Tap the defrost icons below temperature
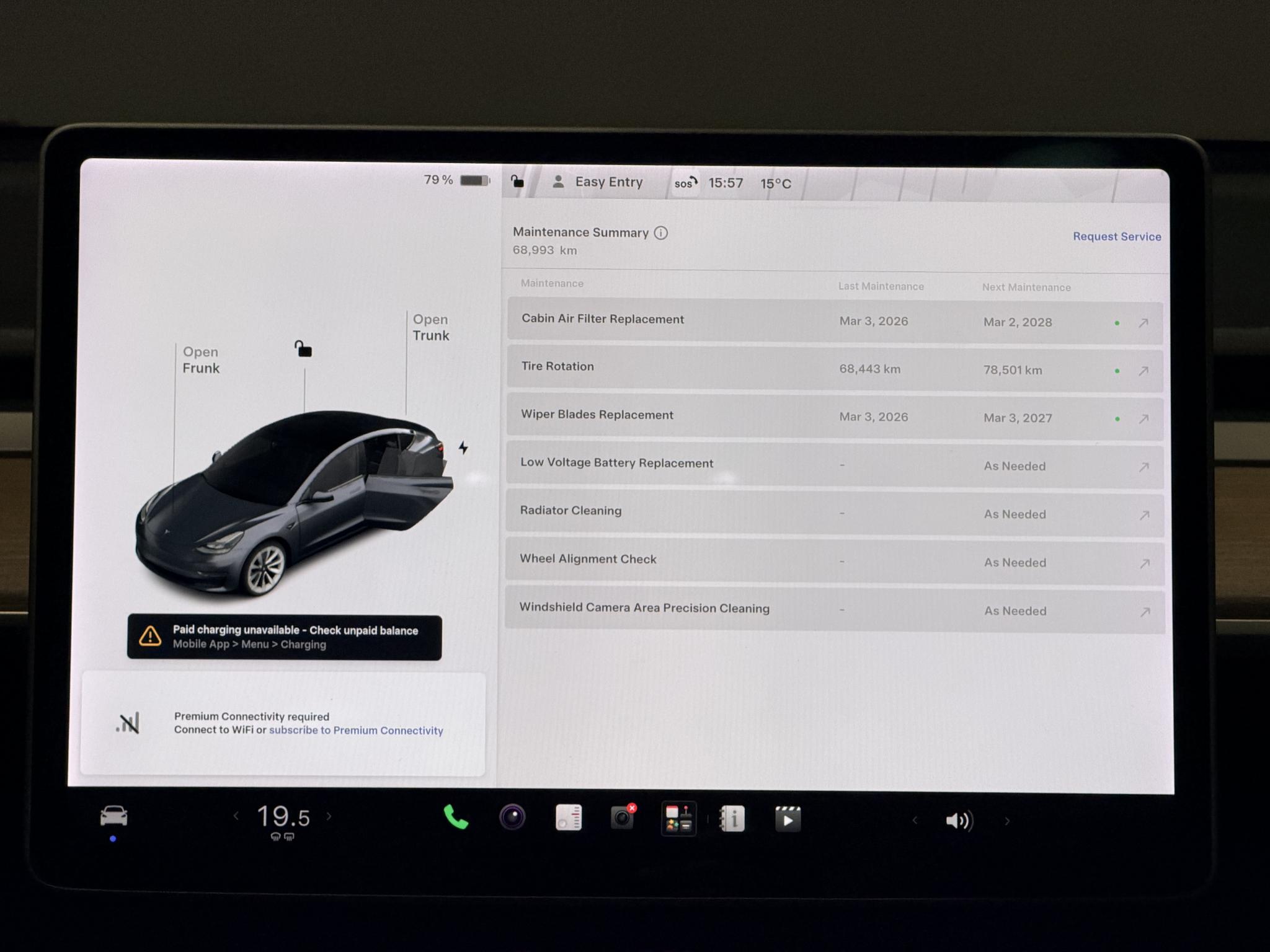 (282, 837)
